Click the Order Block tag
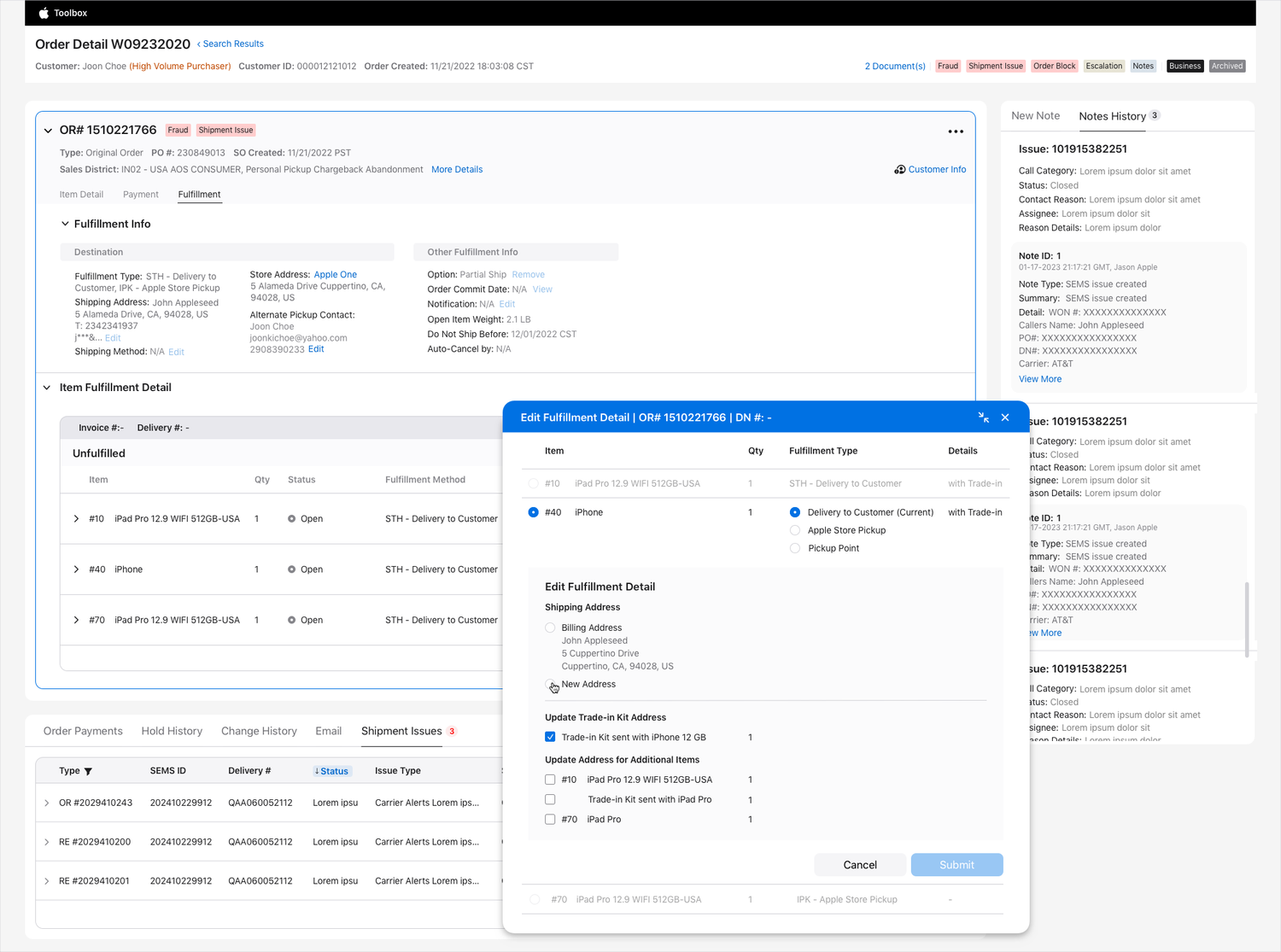 [x=1055, y=66]
